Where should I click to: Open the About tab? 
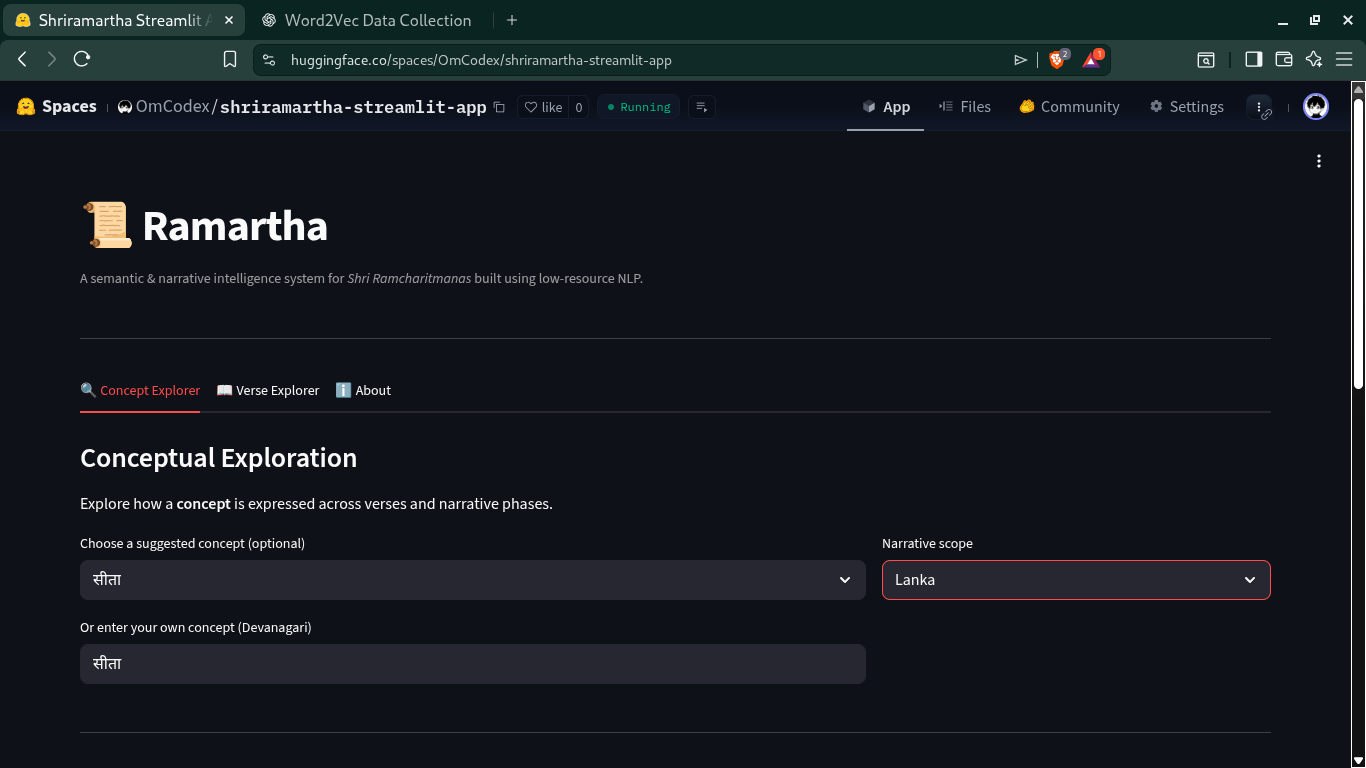point(363,390)
